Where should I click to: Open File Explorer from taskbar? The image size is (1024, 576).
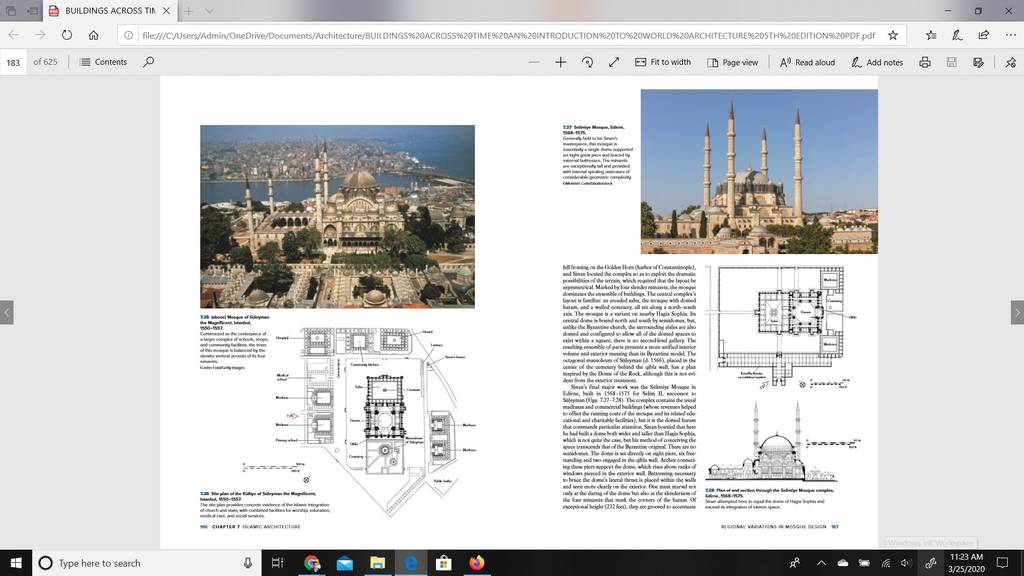pos(377,563)
